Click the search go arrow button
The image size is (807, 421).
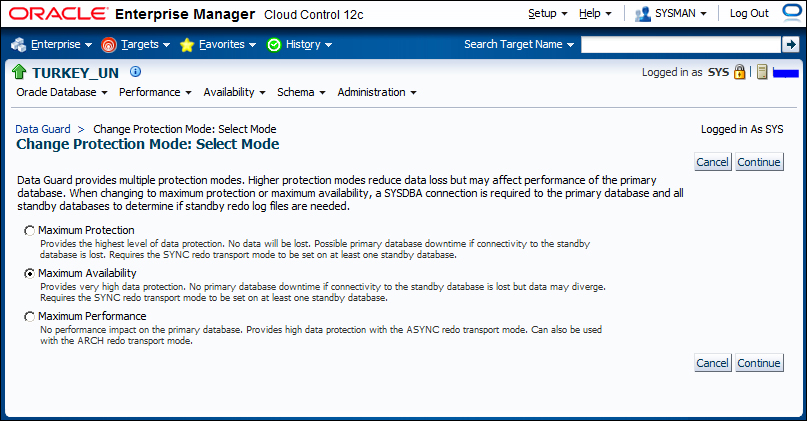click(x=791, y=44)
